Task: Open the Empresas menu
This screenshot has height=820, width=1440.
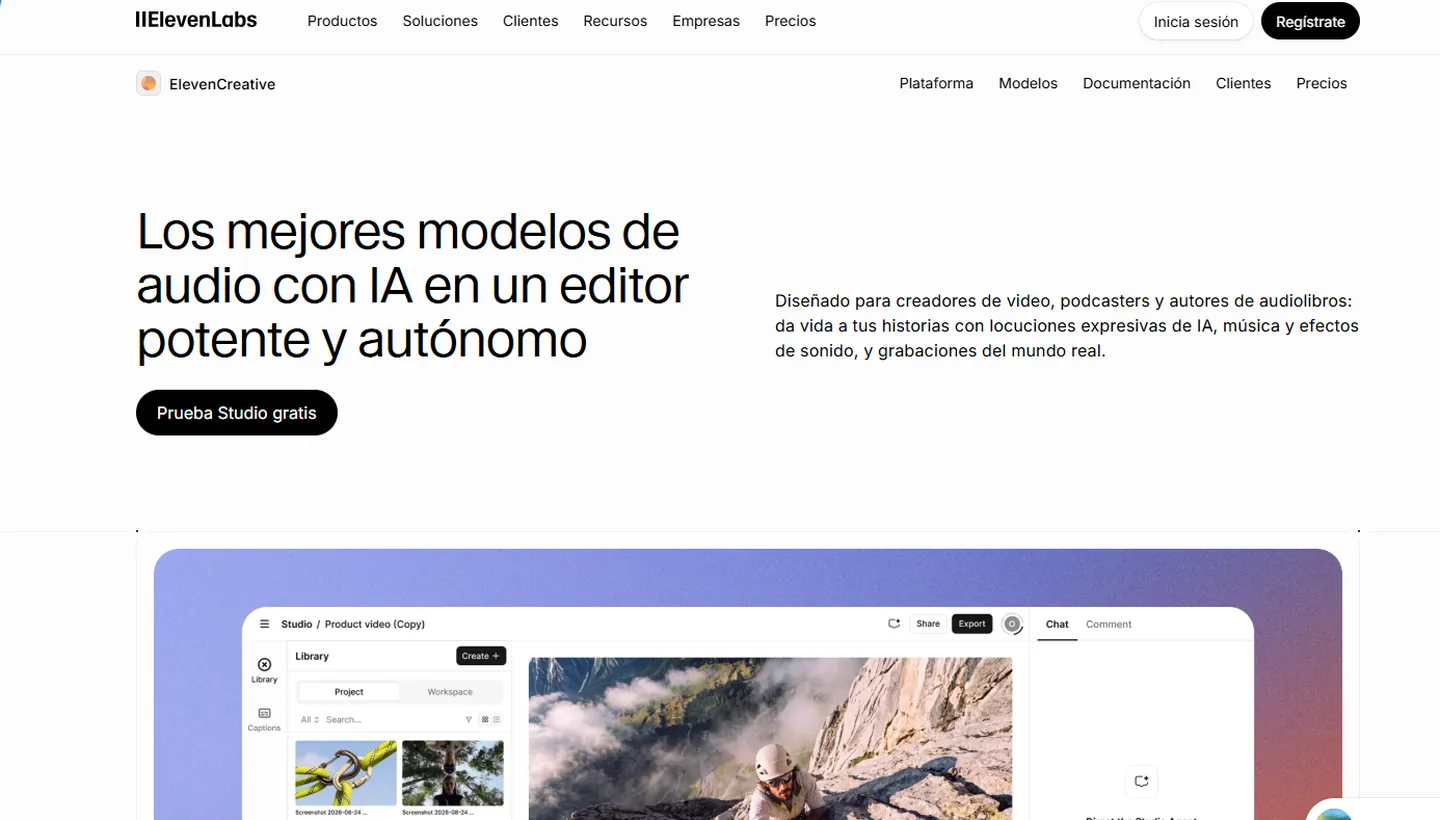Action: click(x=706, y=21)
